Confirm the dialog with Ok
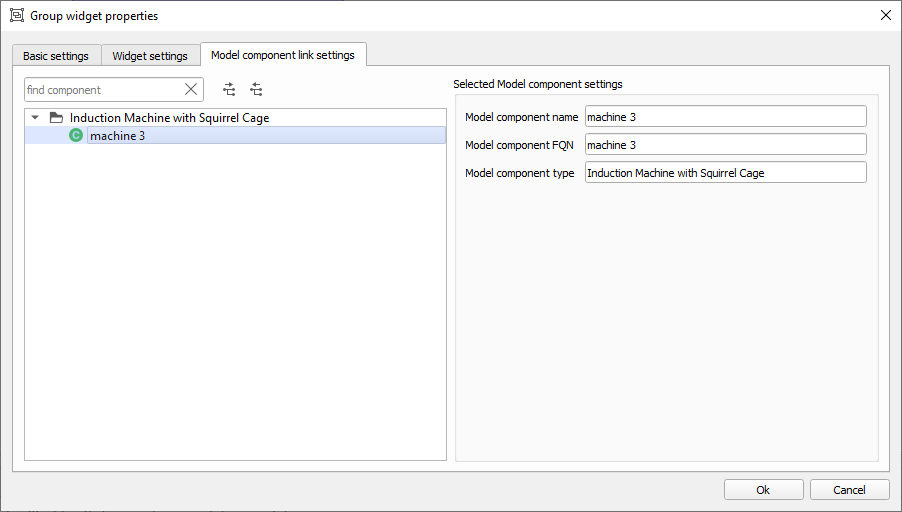902x512 pixels. pos(763,490)
